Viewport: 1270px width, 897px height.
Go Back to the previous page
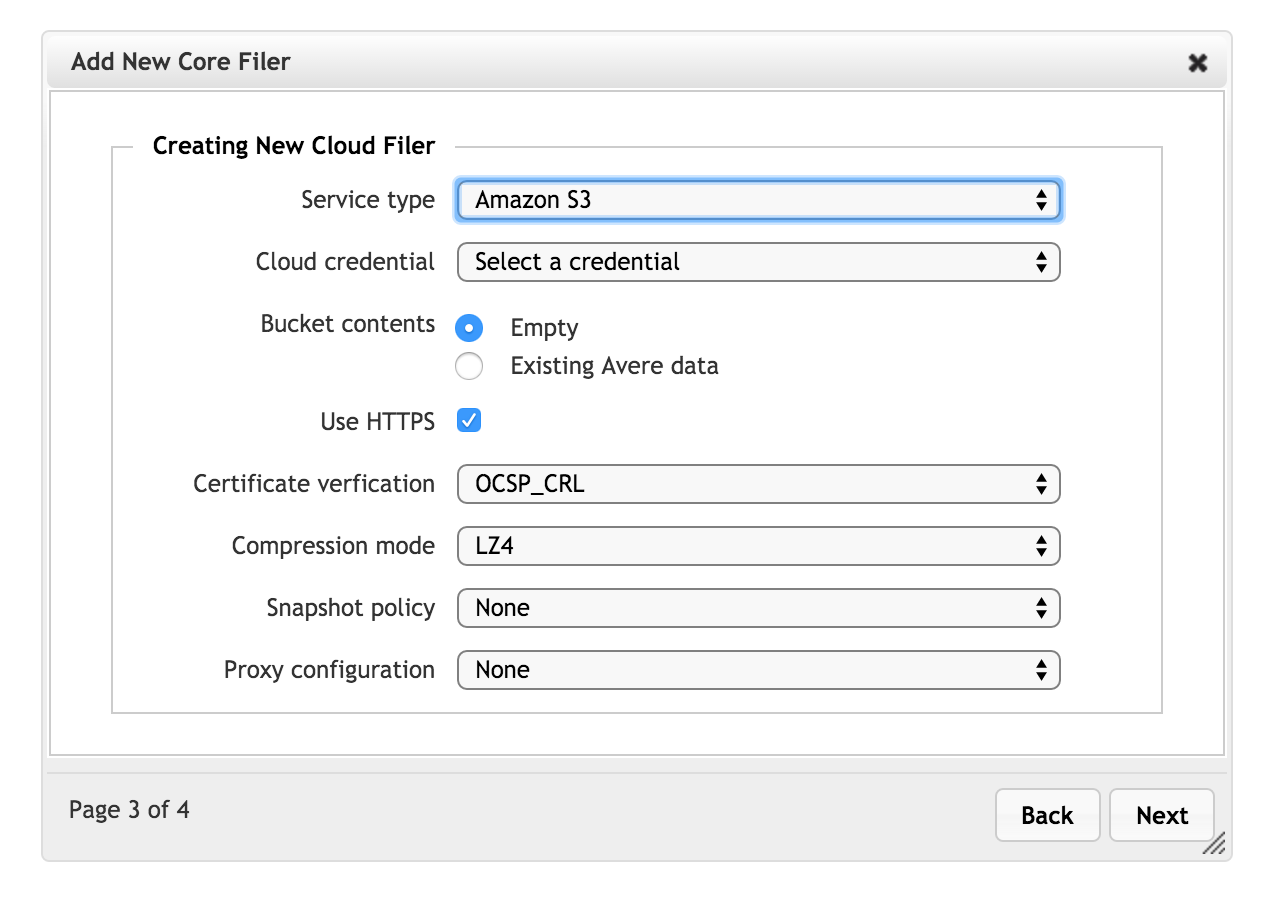pos(1047,816)
